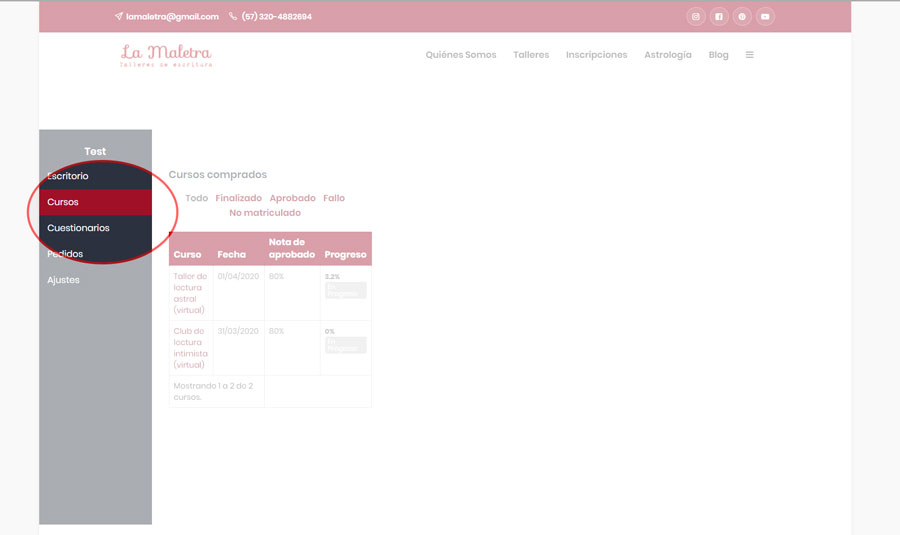Open the Astrología menu item
Screen dimensions: 900x535
668,55
